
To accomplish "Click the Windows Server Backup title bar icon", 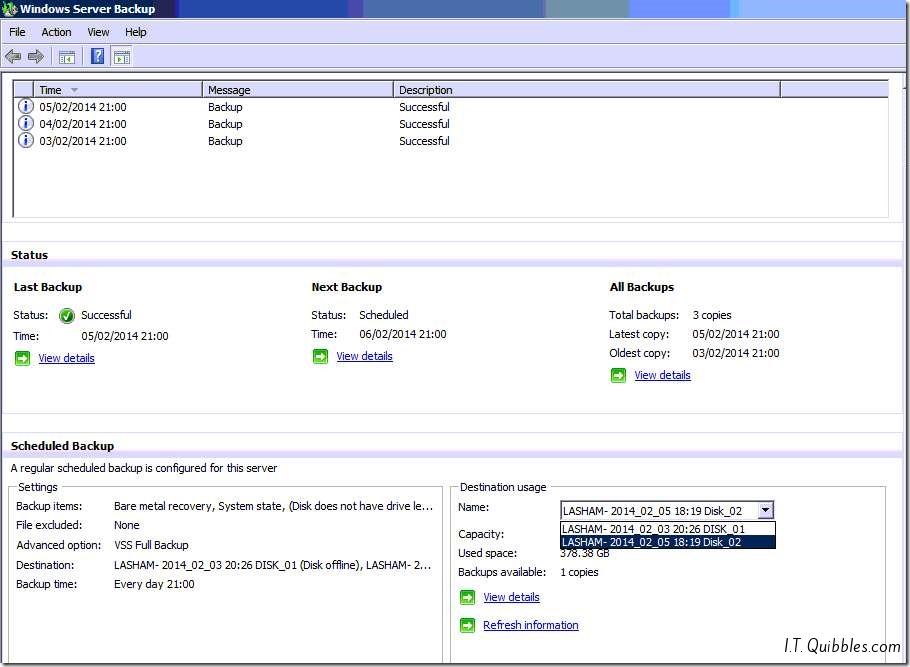I will (x=9, y=9).
